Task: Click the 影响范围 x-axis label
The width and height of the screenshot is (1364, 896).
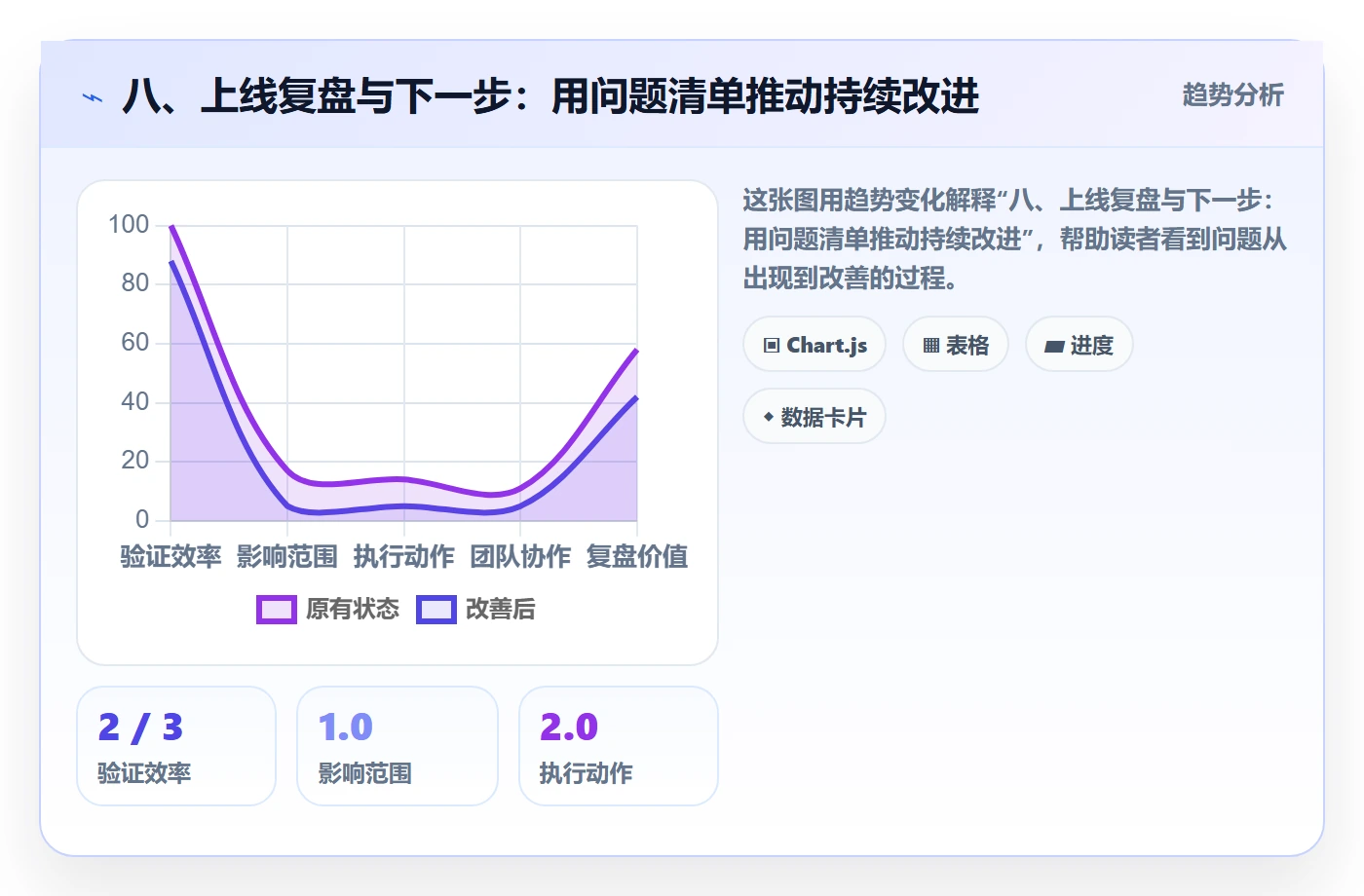Action: click(x=287, y=556)
